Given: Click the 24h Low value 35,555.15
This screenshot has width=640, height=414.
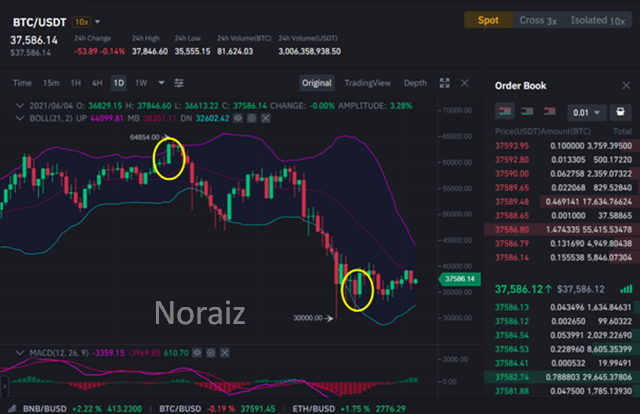Looking at the screenshot, I should pyautogui.click(x=192, y=51).
